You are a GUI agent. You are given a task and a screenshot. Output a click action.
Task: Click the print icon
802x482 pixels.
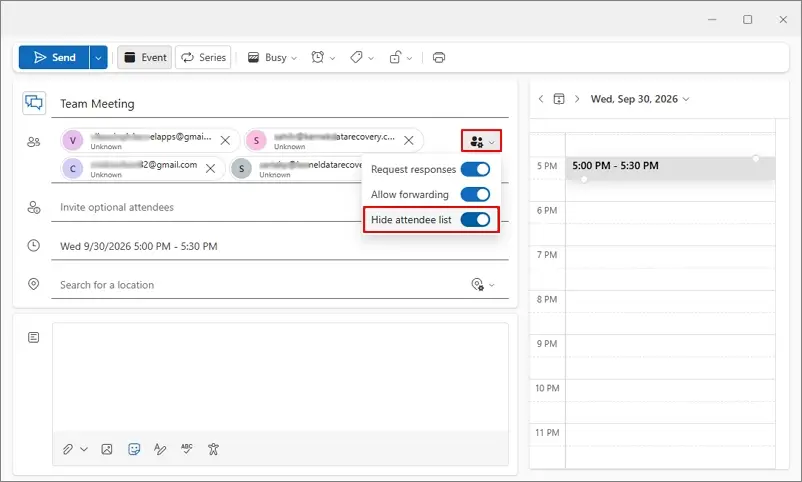(x=439, y=57)
